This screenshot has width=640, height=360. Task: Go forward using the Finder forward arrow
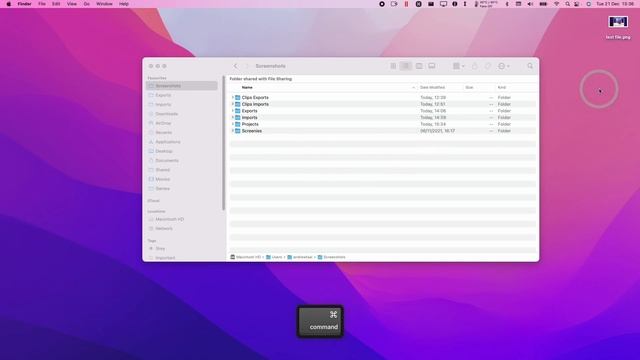pos(246,66)
